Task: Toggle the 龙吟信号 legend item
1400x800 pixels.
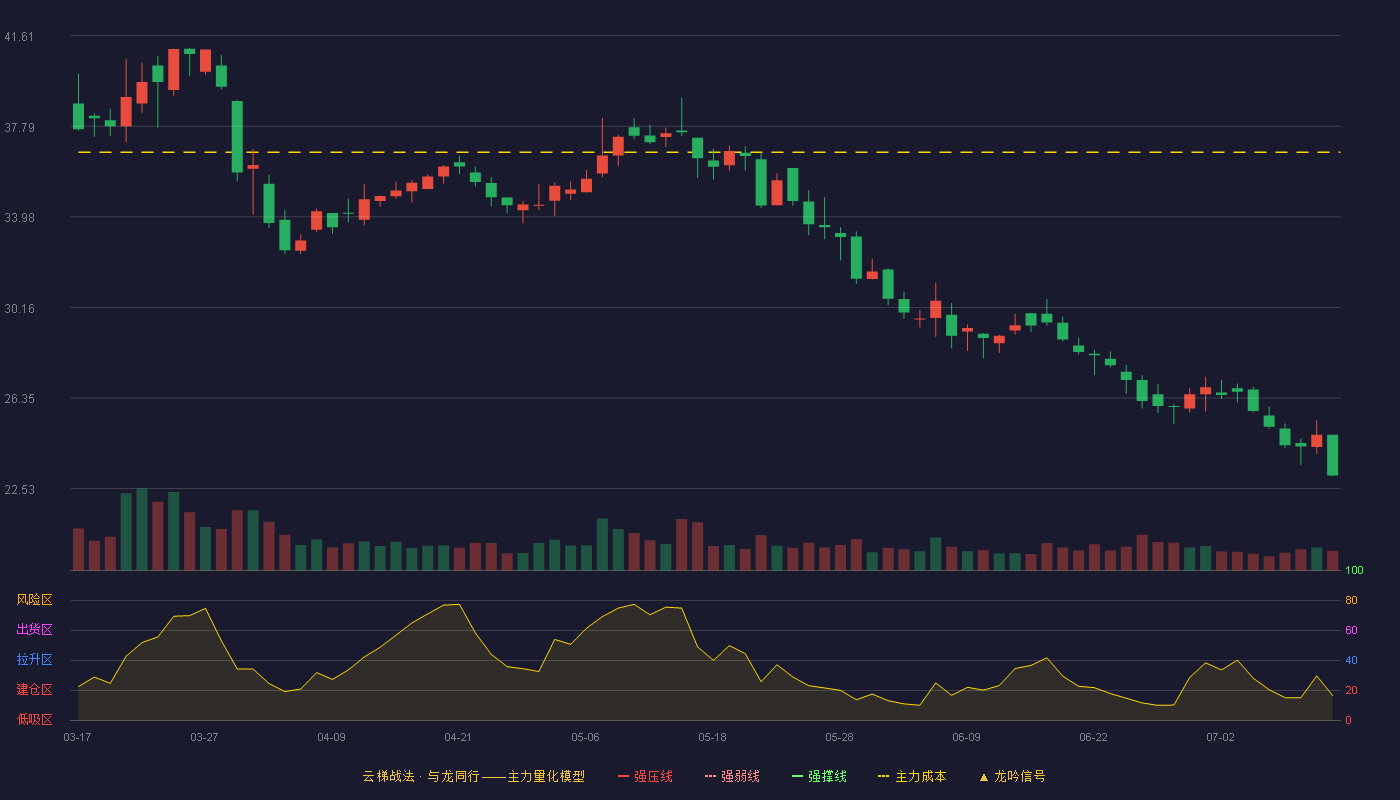Action: (x=1011, y=776)
